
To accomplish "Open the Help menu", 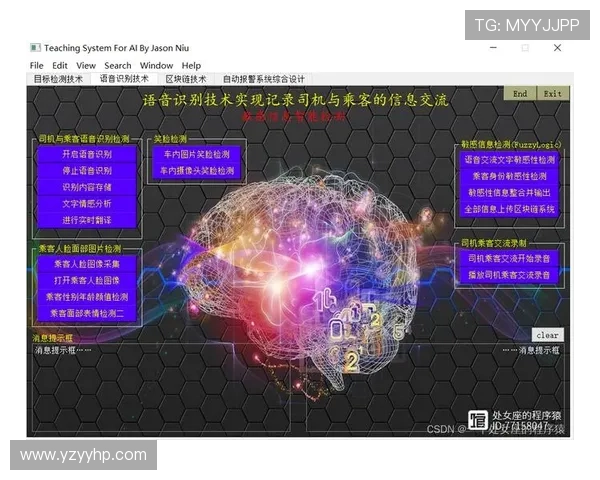I will point(191,66).
